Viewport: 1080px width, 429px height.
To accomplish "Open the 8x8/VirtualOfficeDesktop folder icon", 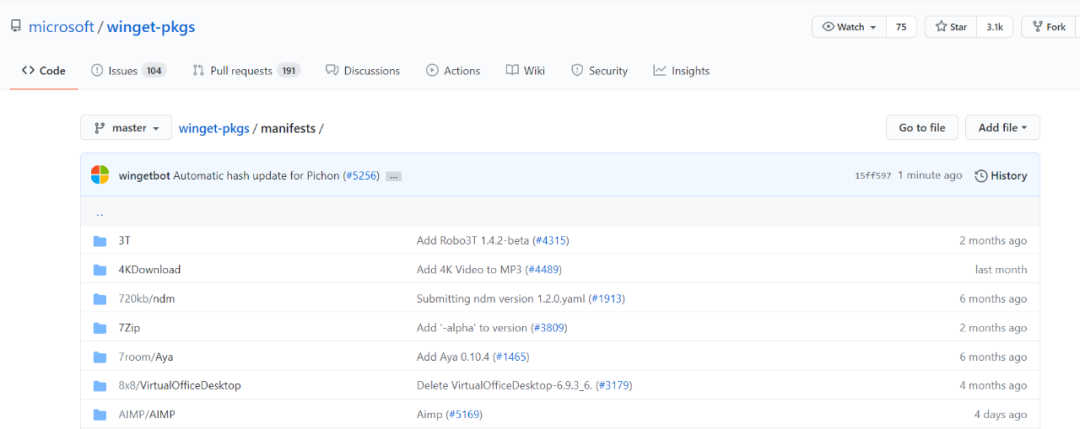I will click(x=100, y=386).
